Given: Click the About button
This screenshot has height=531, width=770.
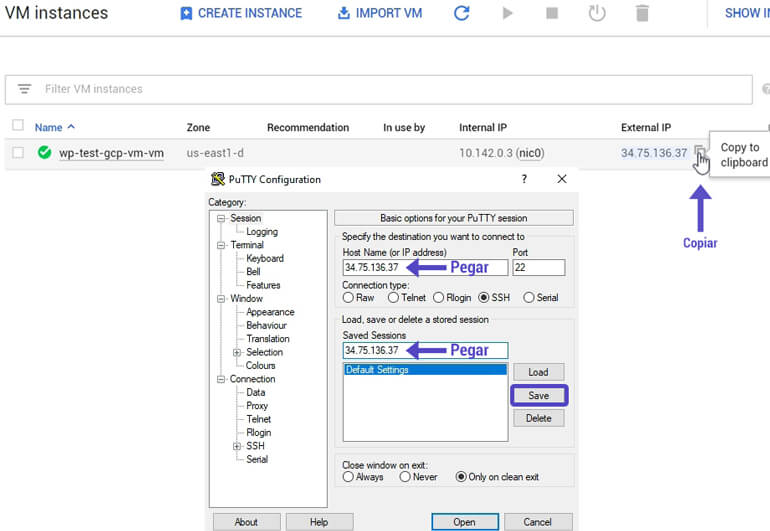Looking at the screenshot, I should [247, 522].
